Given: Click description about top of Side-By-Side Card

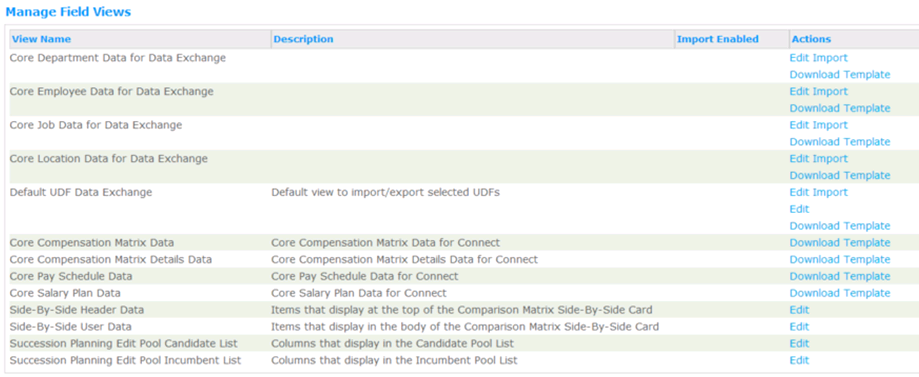Looking at the screenshot, I should pyautogui.click(x=462, y=310).
